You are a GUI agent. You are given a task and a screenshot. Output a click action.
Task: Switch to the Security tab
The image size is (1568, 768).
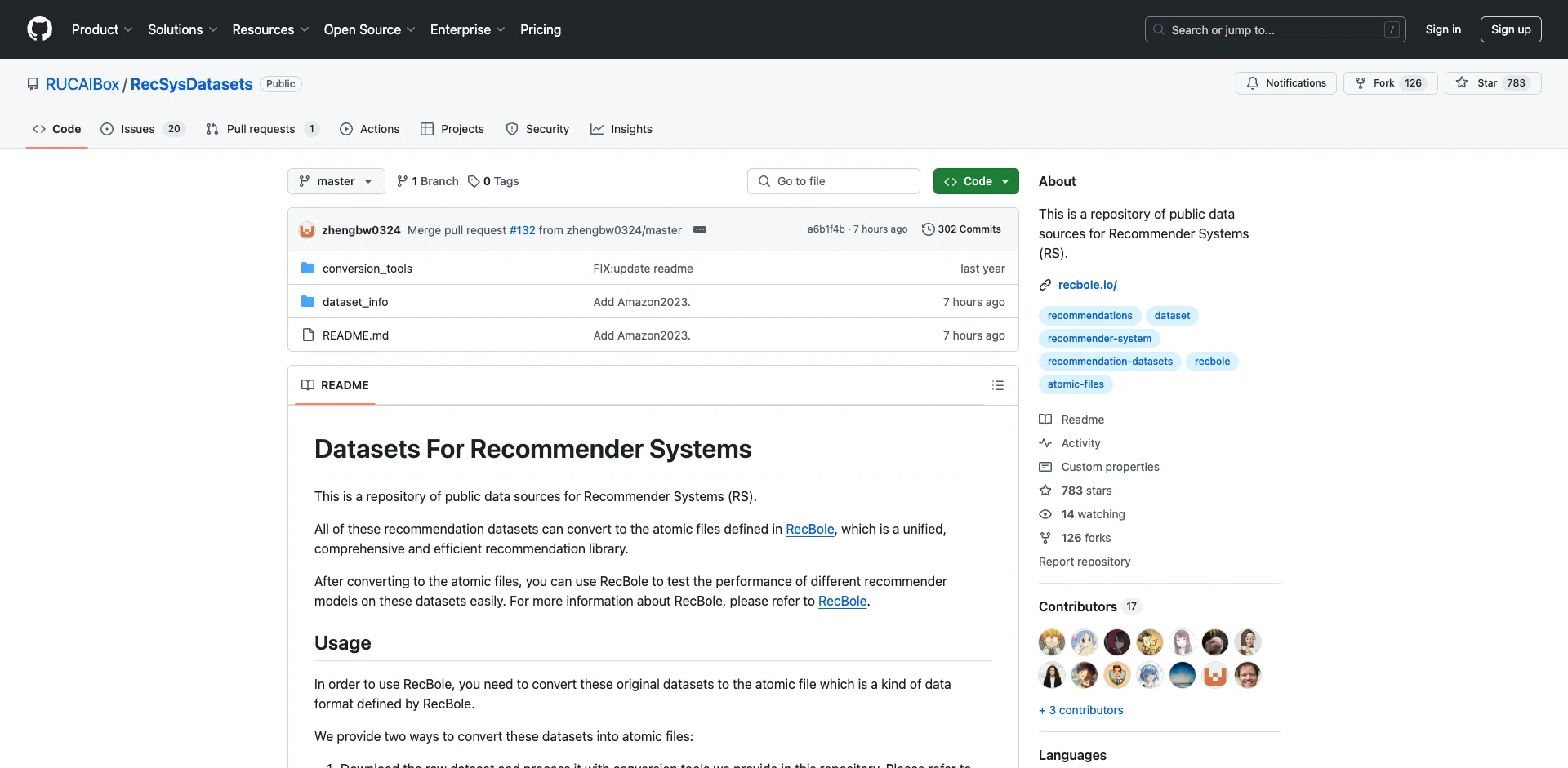[537, 129]
